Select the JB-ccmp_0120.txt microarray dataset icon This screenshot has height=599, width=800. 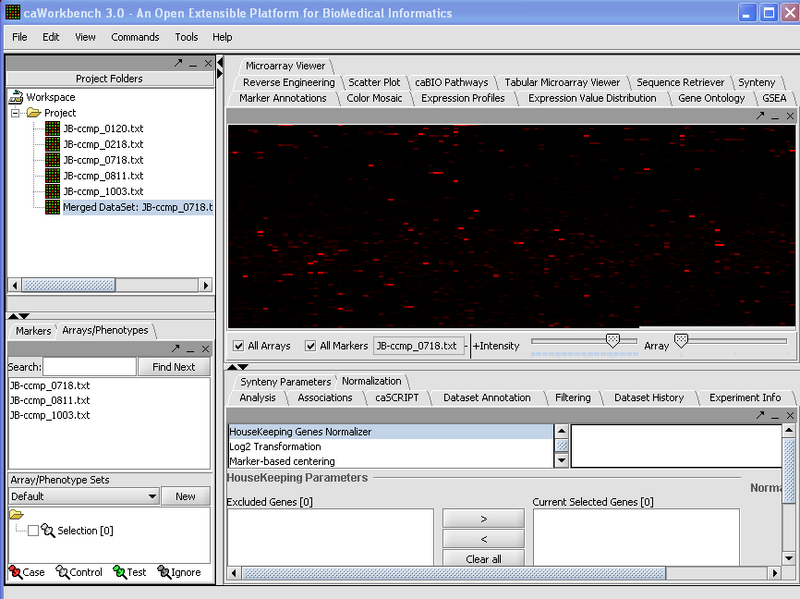click(52, 128)
